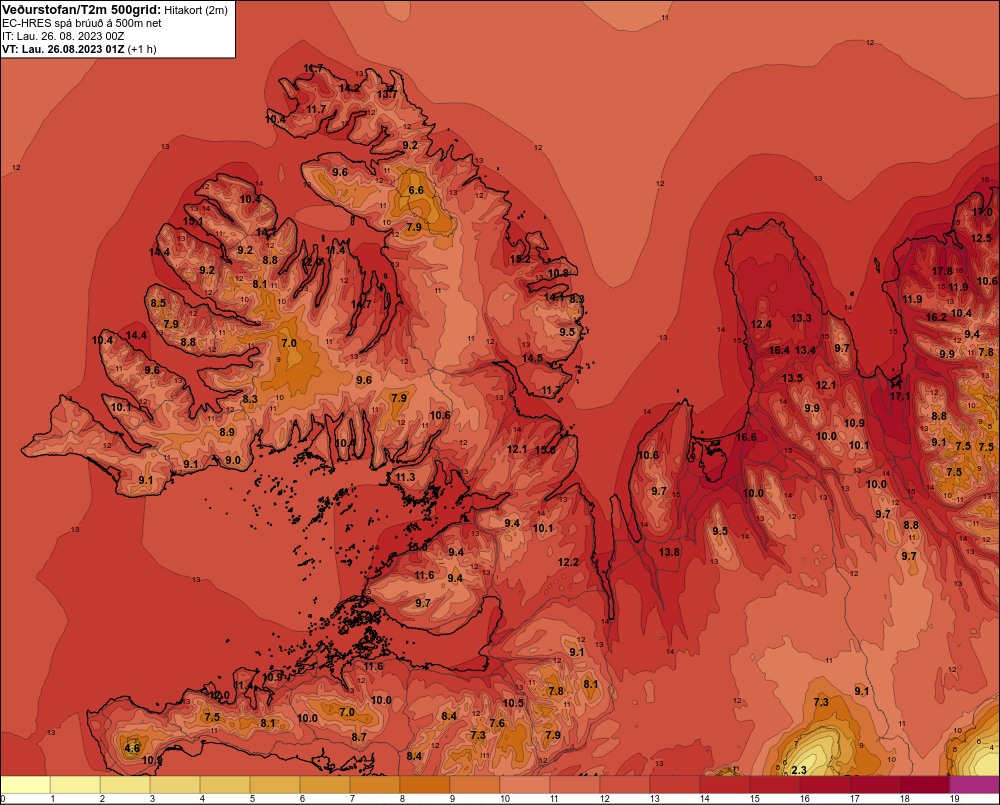This screenshot has height=805, width=1000.
Task: Click the 12.5 temperature value
Action: [982, 238]
